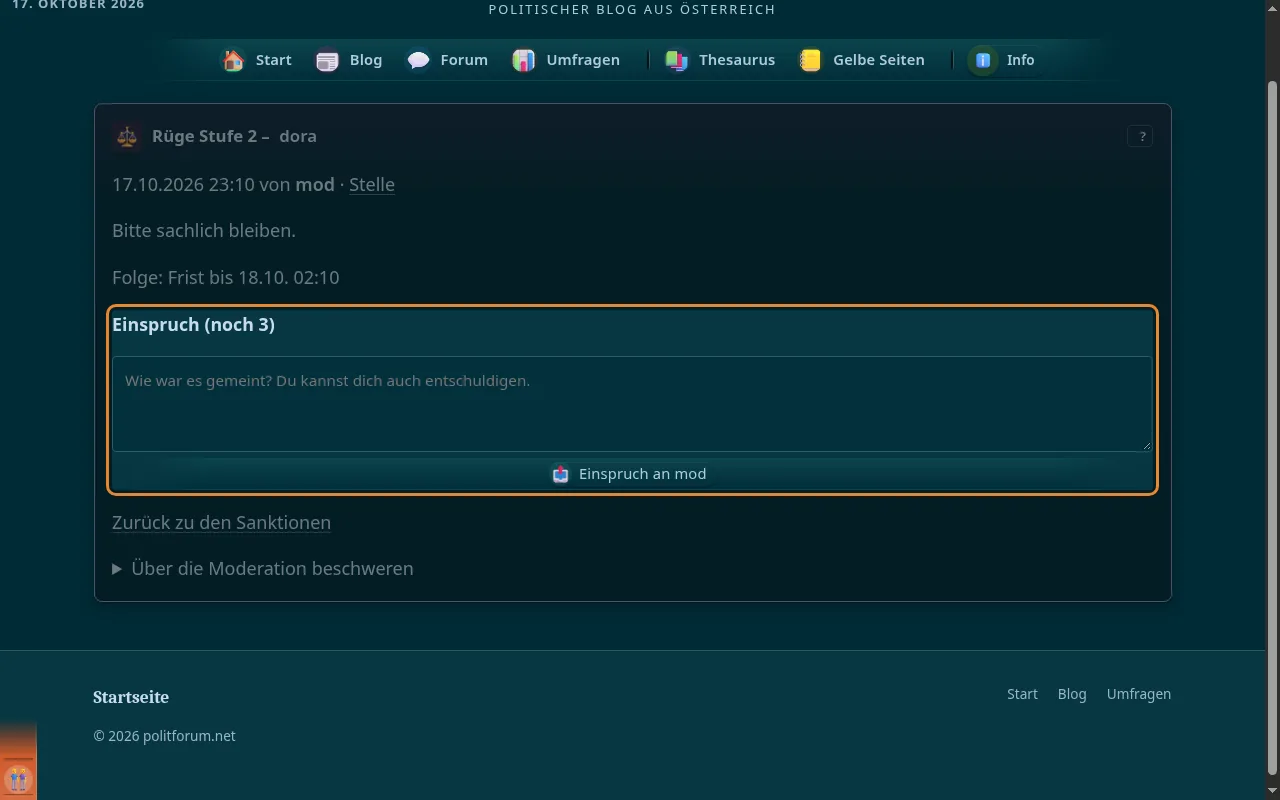Image resolution: width=1280 pixels, height=800 pixels.
Task: Click the blue Info circle icon
Action: coord(983,60)
